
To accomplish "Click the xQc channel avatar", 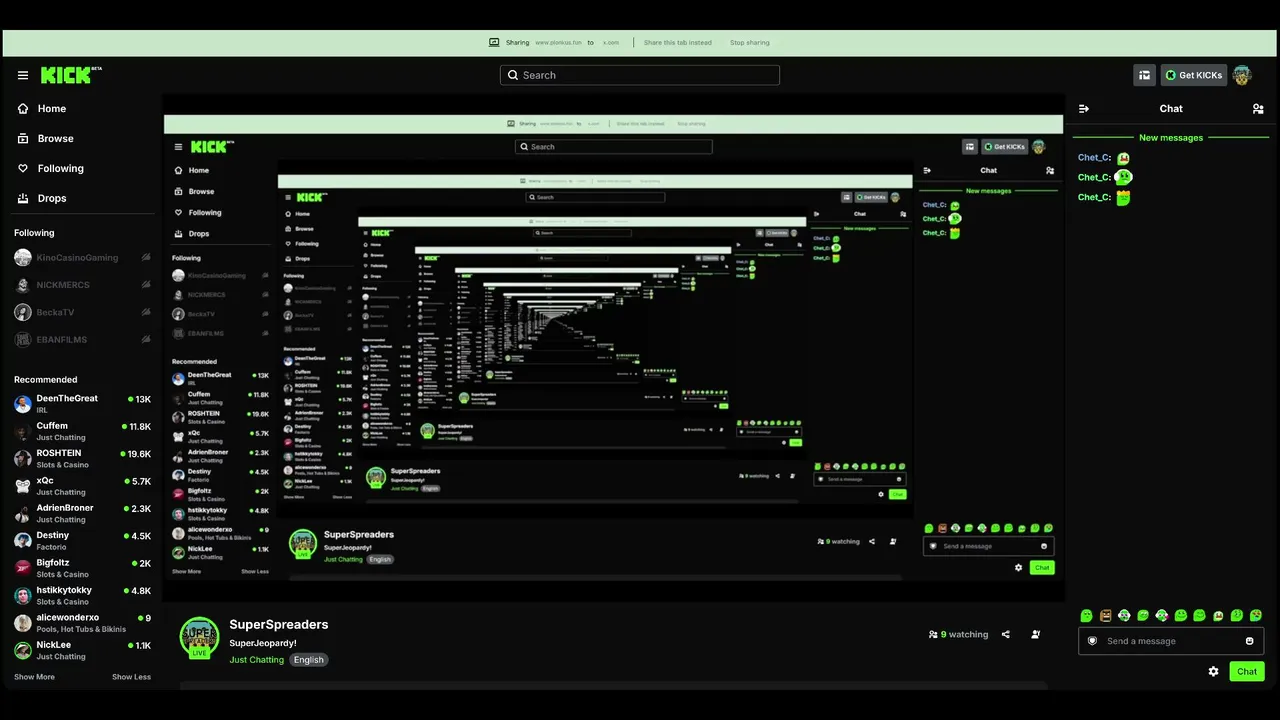I will coord(23,486).
